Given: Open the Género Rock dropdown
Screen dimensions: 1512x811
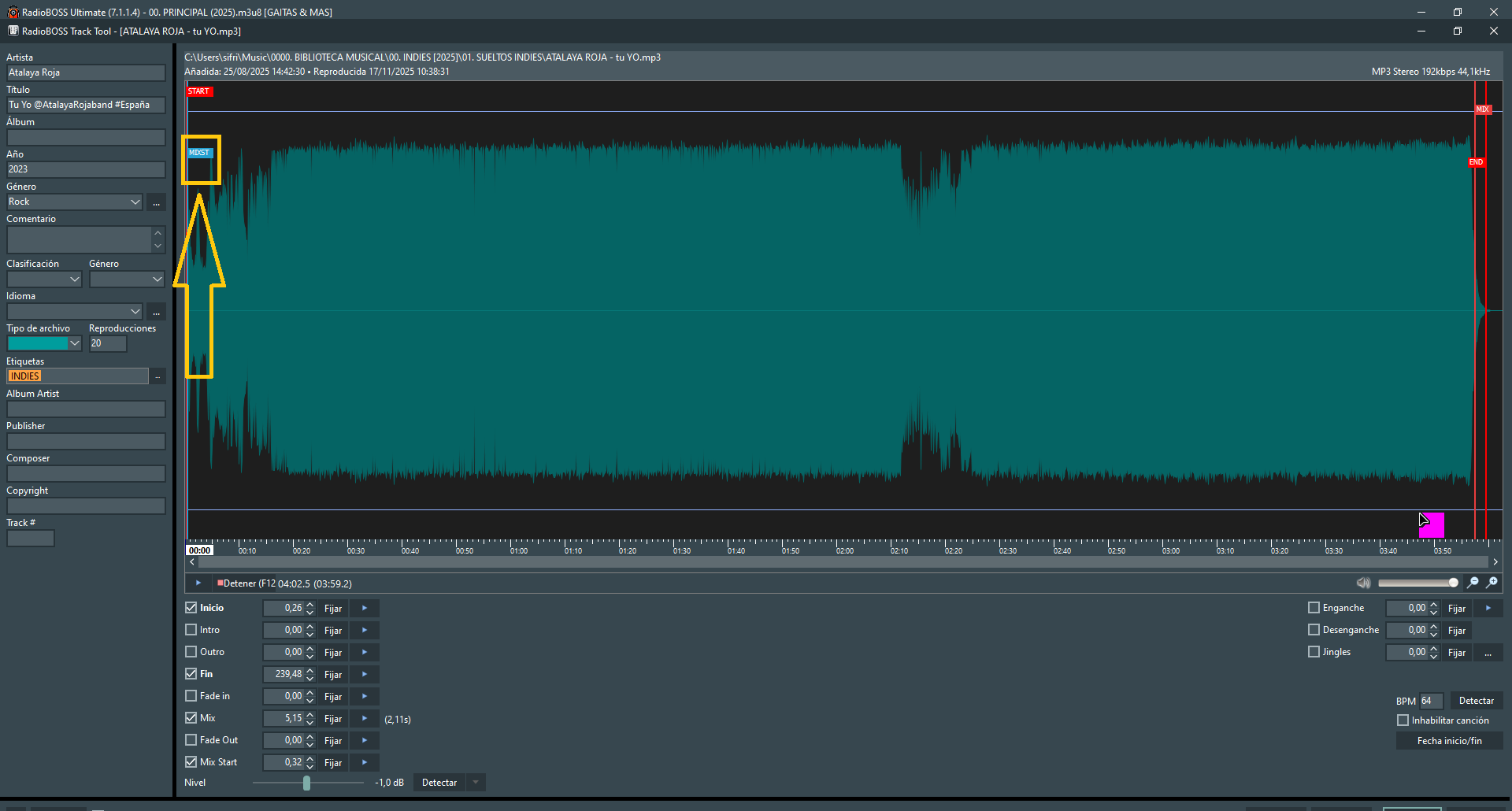Looking at the screenshot, I should point(135,202).
